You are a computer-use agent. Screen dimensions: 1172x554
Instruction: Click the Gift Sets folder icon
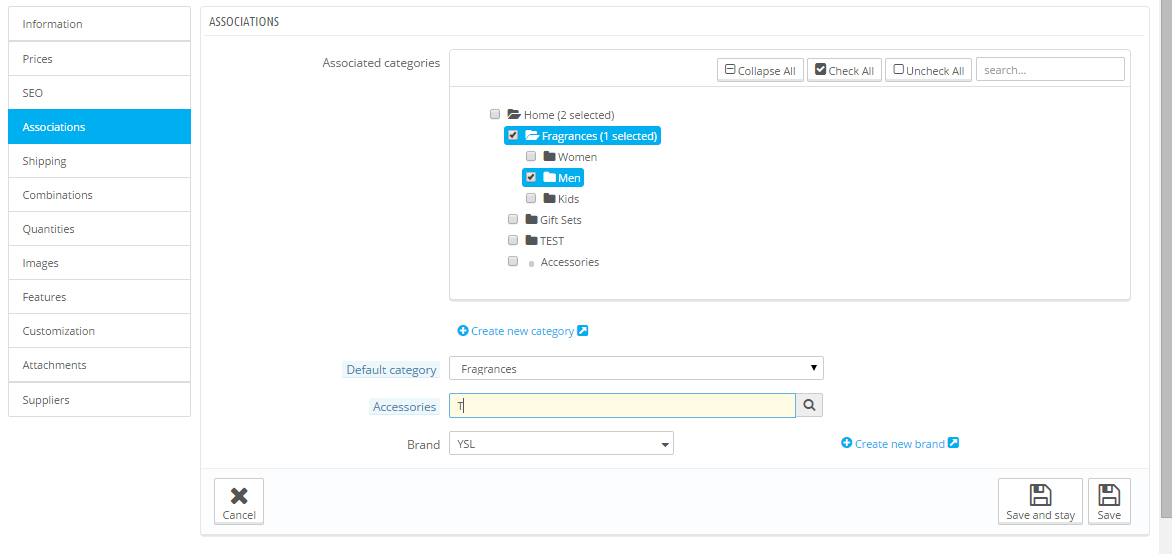click(531, 219)
